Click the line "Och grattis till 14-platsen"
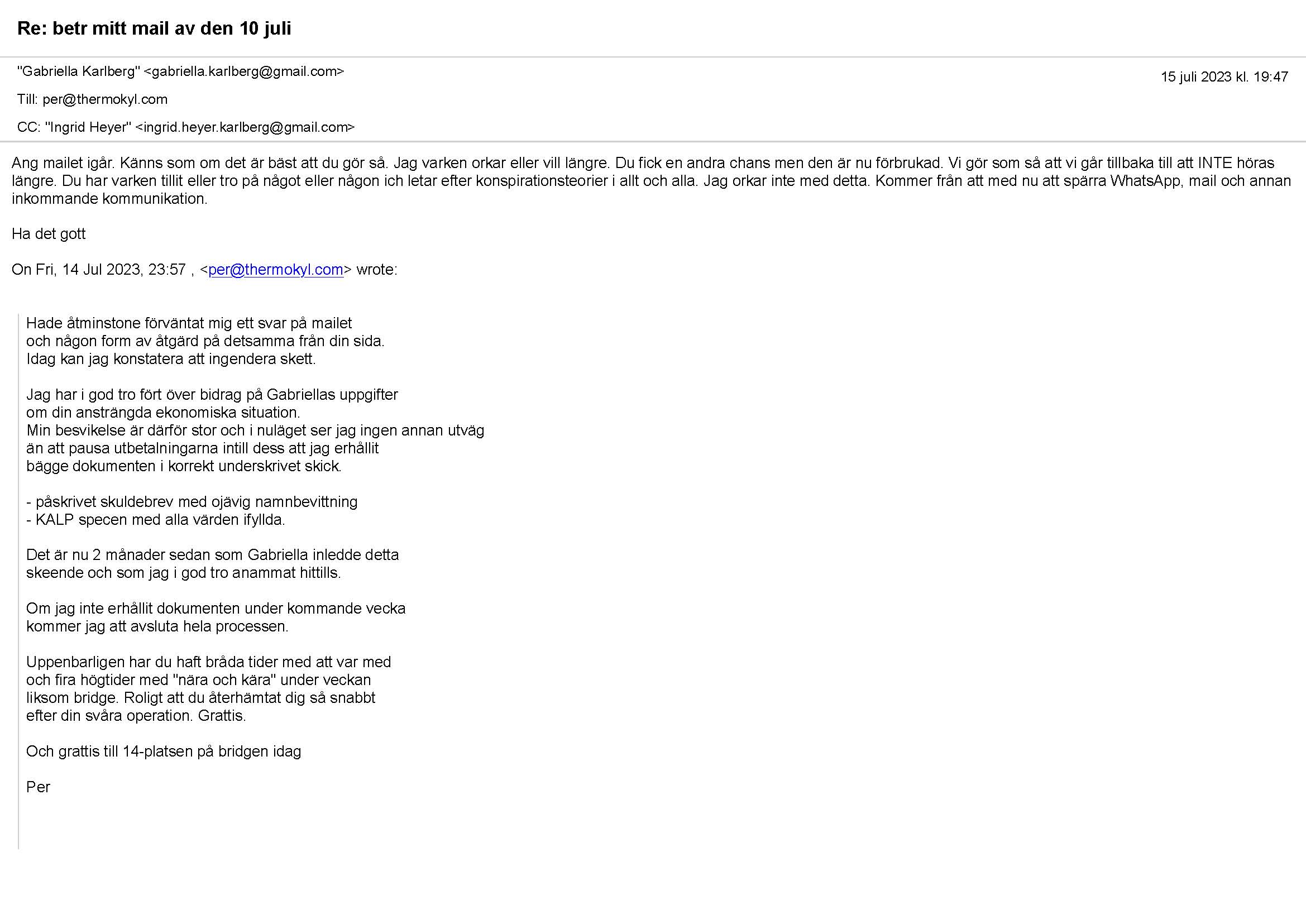 [164, 751]
